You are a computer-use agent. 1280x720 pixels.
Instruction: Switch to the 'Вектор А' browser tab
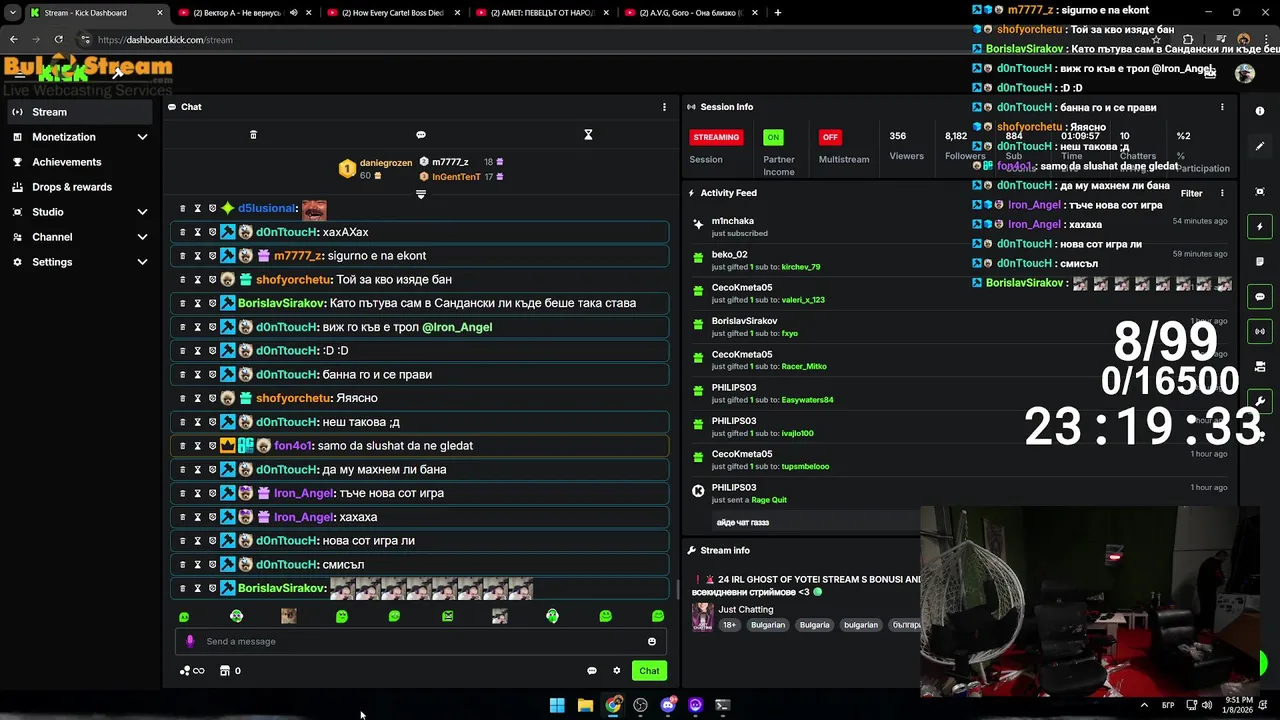(x=244, y=13)
